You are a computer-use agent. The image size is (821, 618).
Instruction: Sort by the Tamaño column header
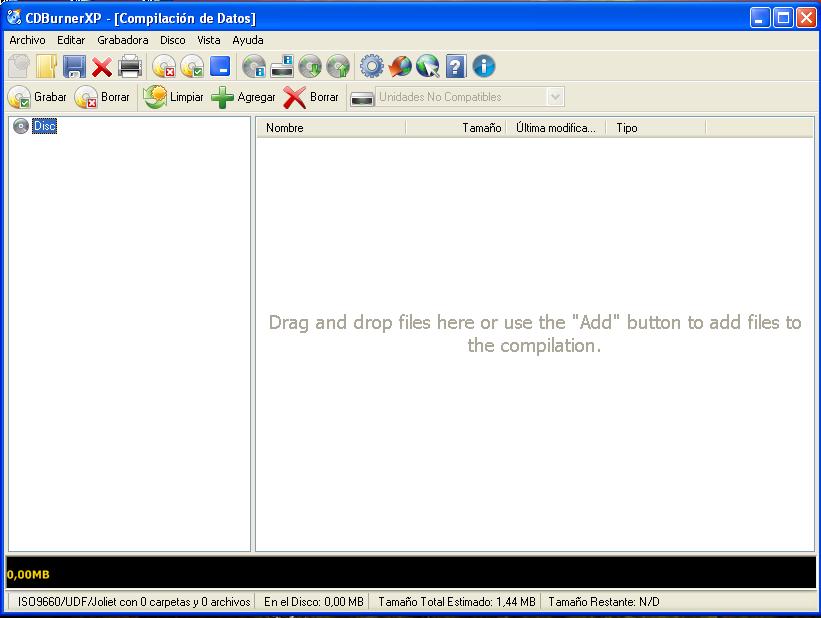coord(456,128)
